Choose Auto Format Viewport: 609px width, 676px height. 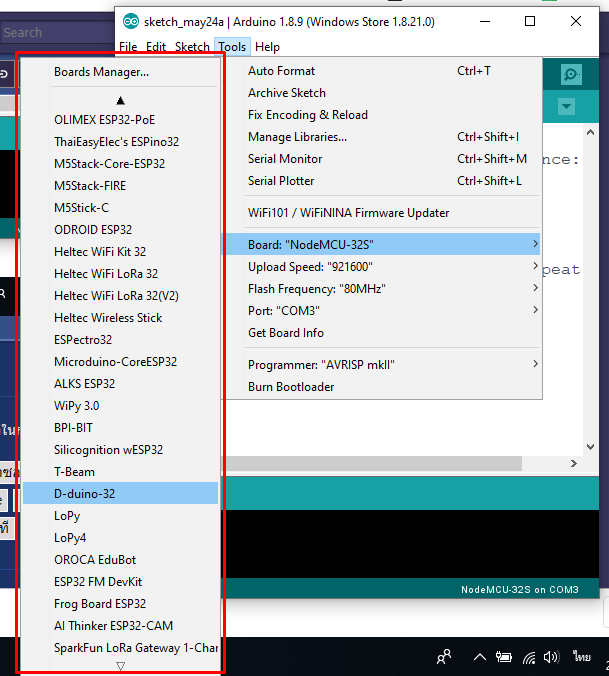[x=383, y=71]
